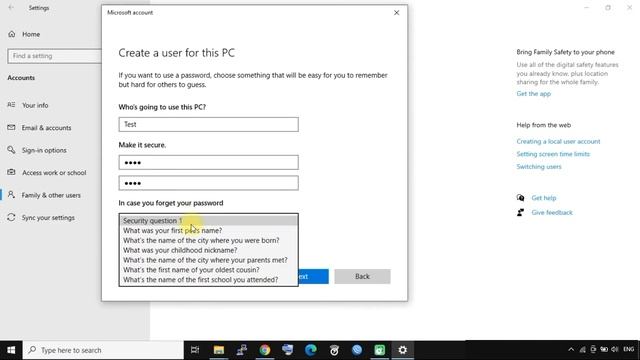Click the blue Next button

click(x=313, y=276)
